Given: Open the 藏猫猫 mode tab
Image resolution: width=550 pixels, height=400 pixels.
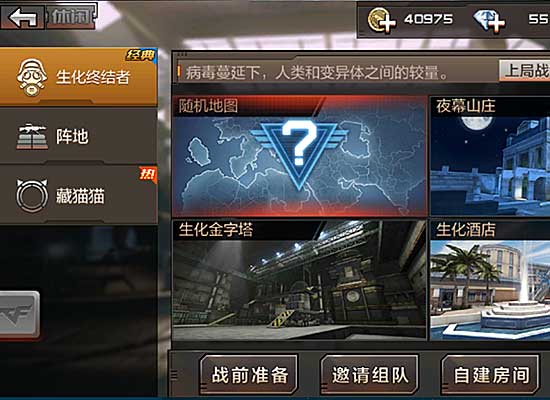Looking at the screenshot, I should coord(78,195).
